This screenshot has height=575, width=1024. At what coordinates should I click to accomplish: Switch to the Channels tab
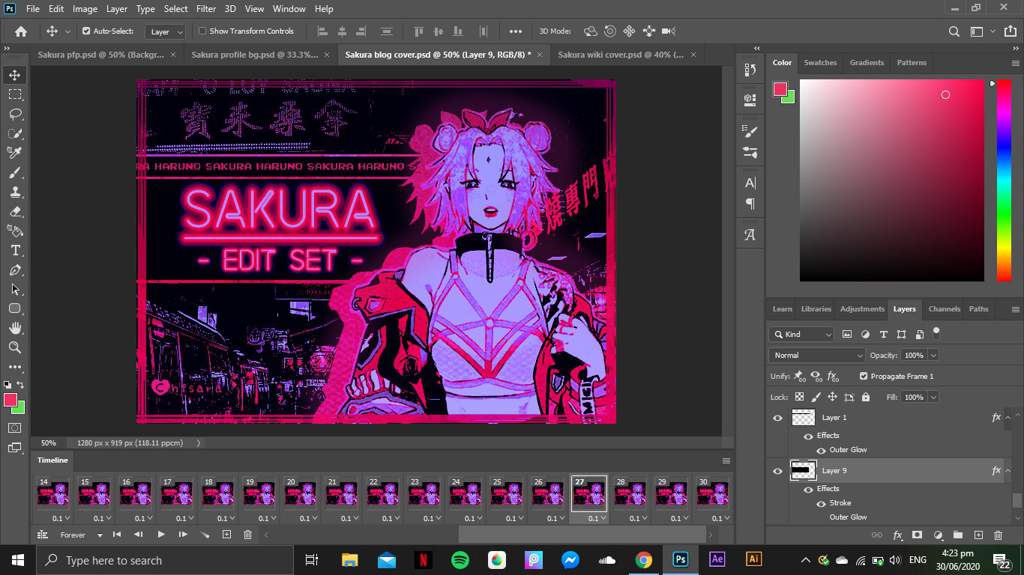(x=943, y=309)
